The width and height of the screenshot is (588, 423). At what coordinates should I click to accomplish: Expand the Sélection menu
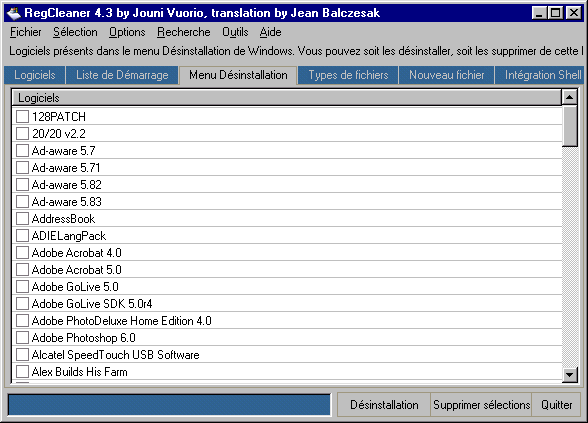[x=75, y=32]
